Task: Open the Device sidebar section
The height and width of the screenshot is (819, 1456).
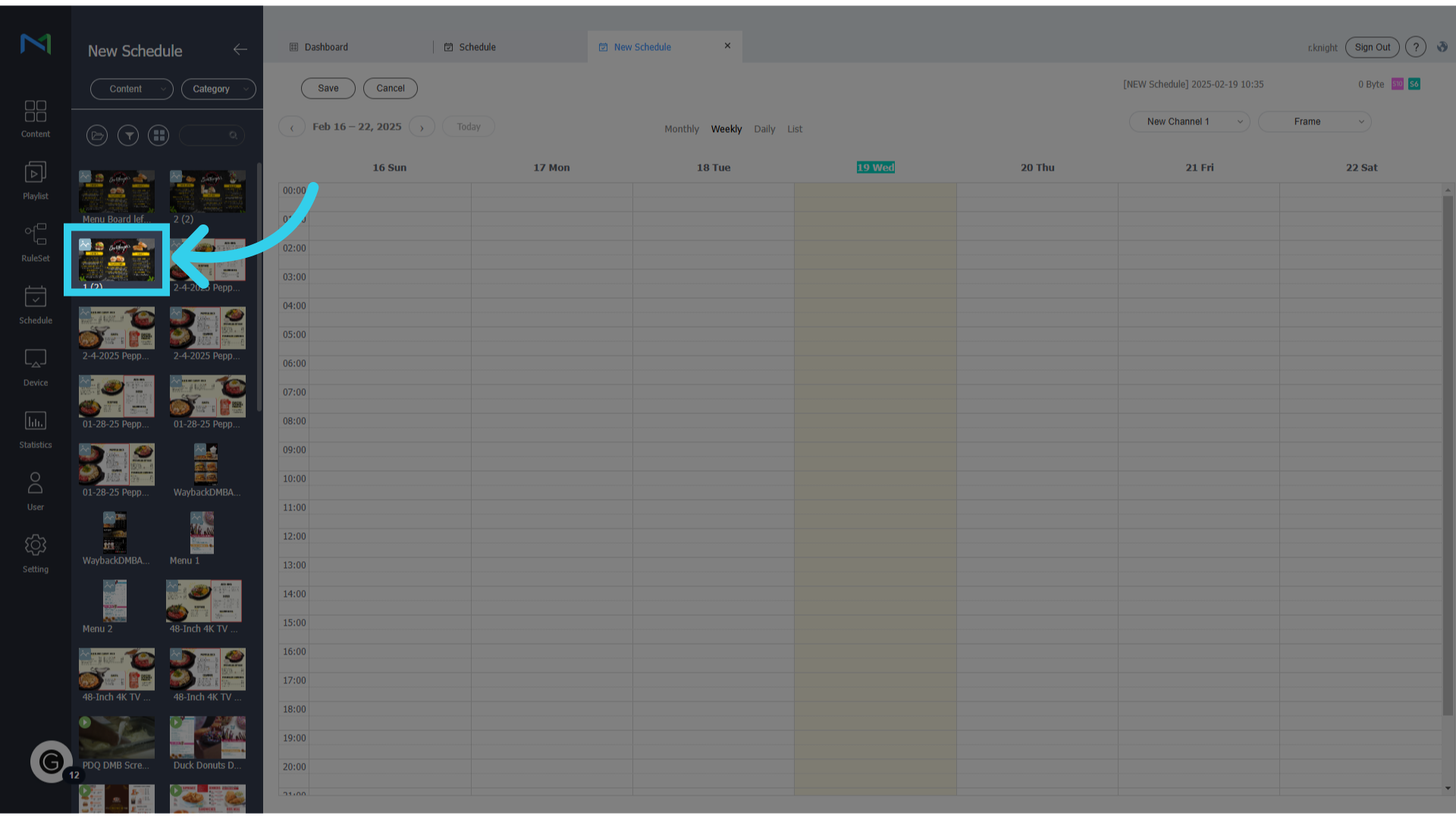Action: [36, 367]
